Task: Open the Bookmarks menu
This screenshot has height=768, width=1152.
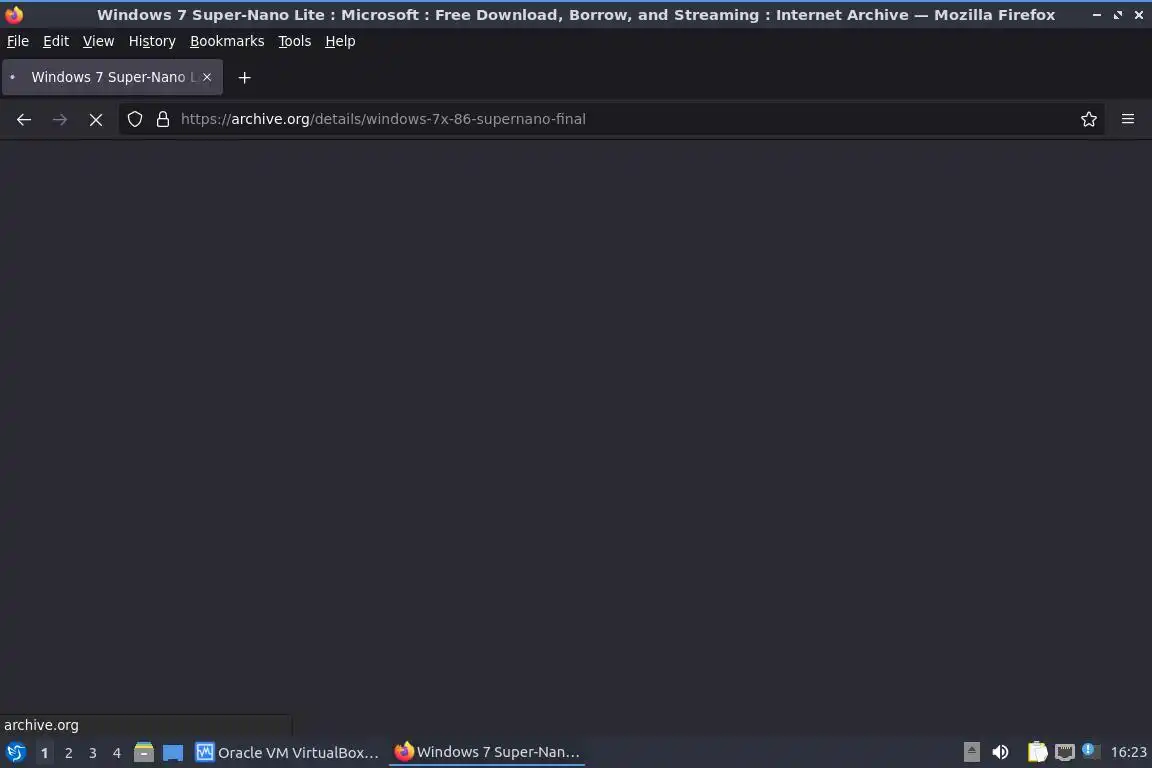Action: 227,41
